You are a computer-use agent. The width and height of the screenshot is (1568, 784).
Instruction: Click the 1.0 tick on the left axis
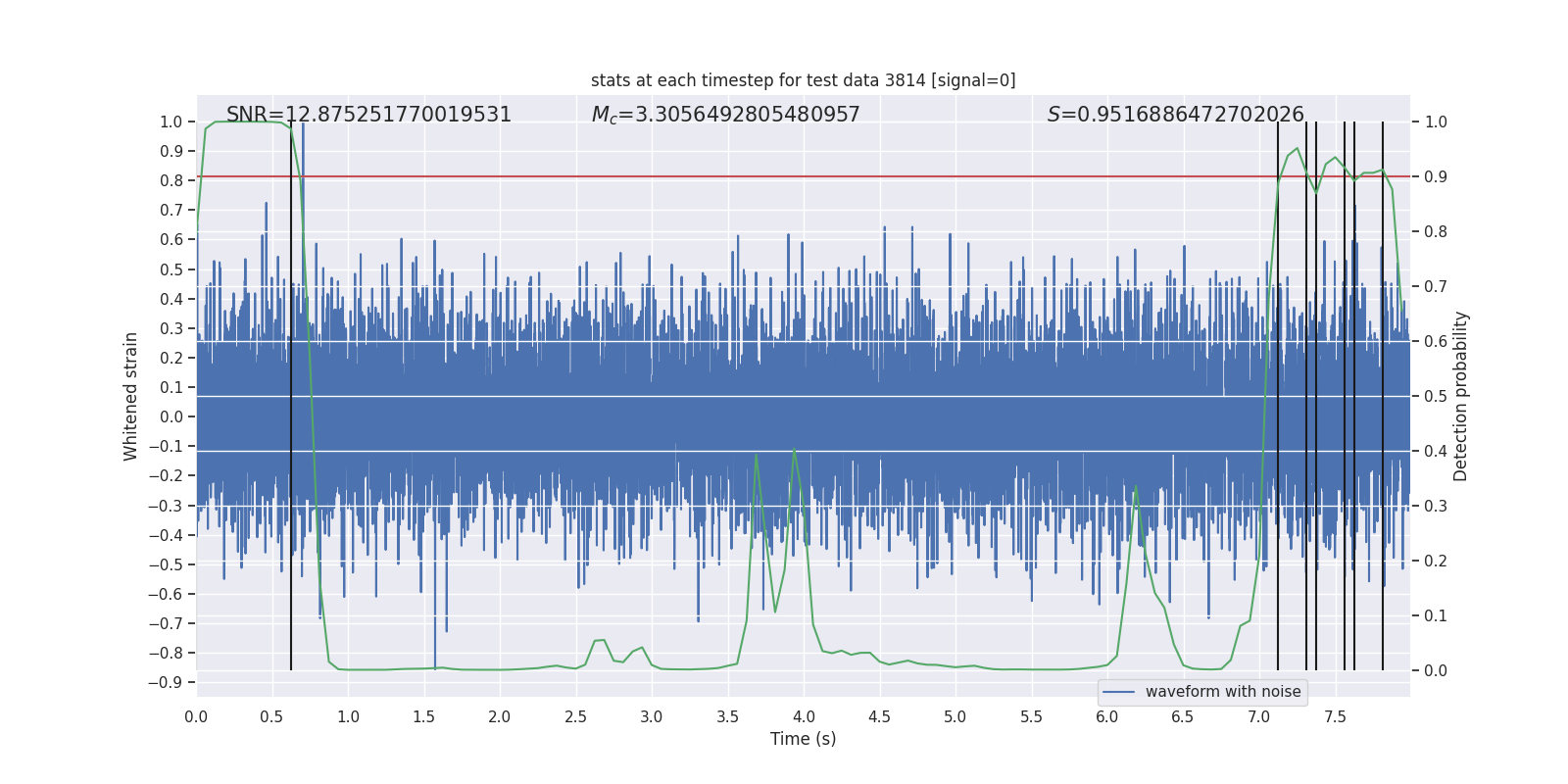pos(171,122)
